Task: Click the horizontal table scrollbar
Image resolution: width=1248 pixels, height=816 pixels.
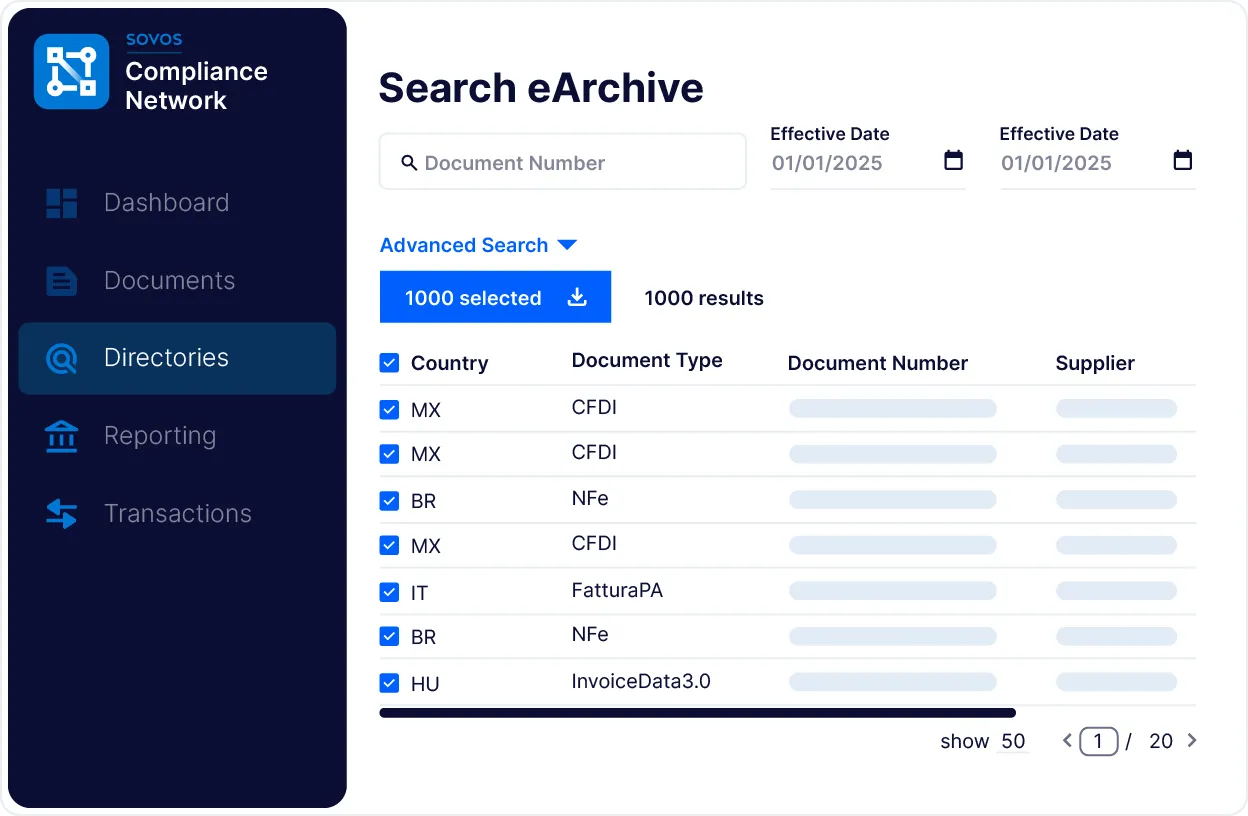Action: click(697, 713)
